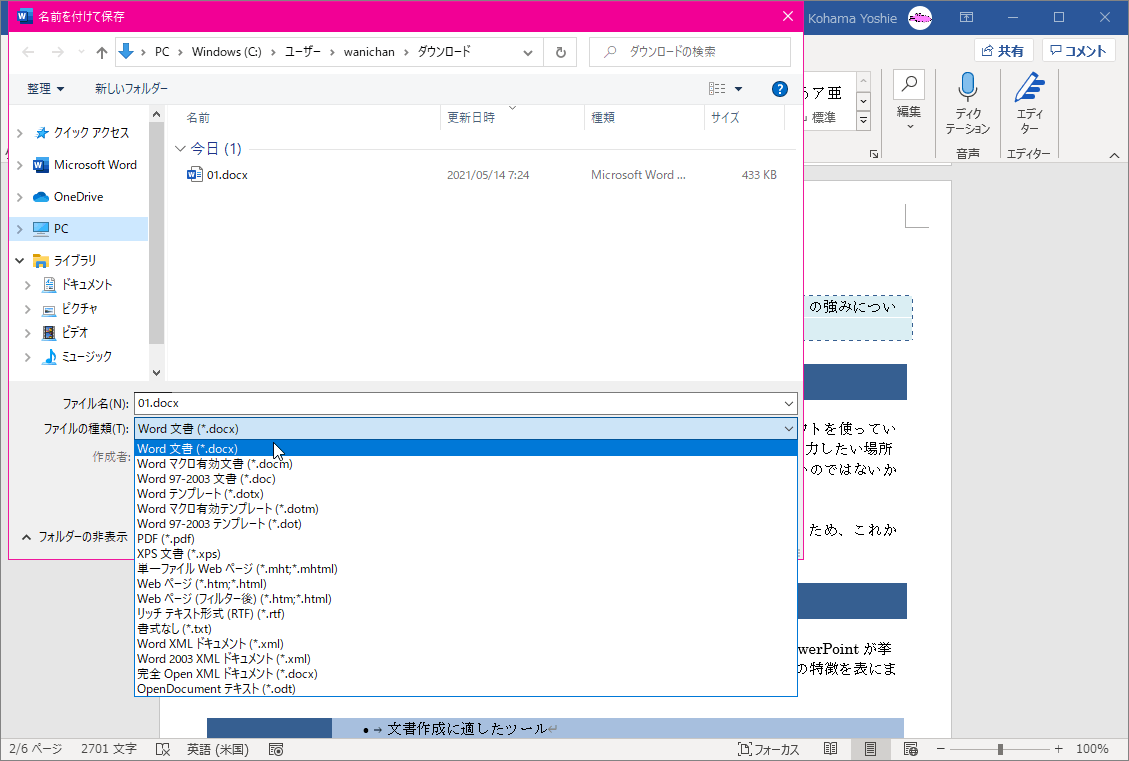Click フォルダーの非表示 to hide folders
Screen dimensions: 1129x761
pyautogui.click(x=75, y=536)
